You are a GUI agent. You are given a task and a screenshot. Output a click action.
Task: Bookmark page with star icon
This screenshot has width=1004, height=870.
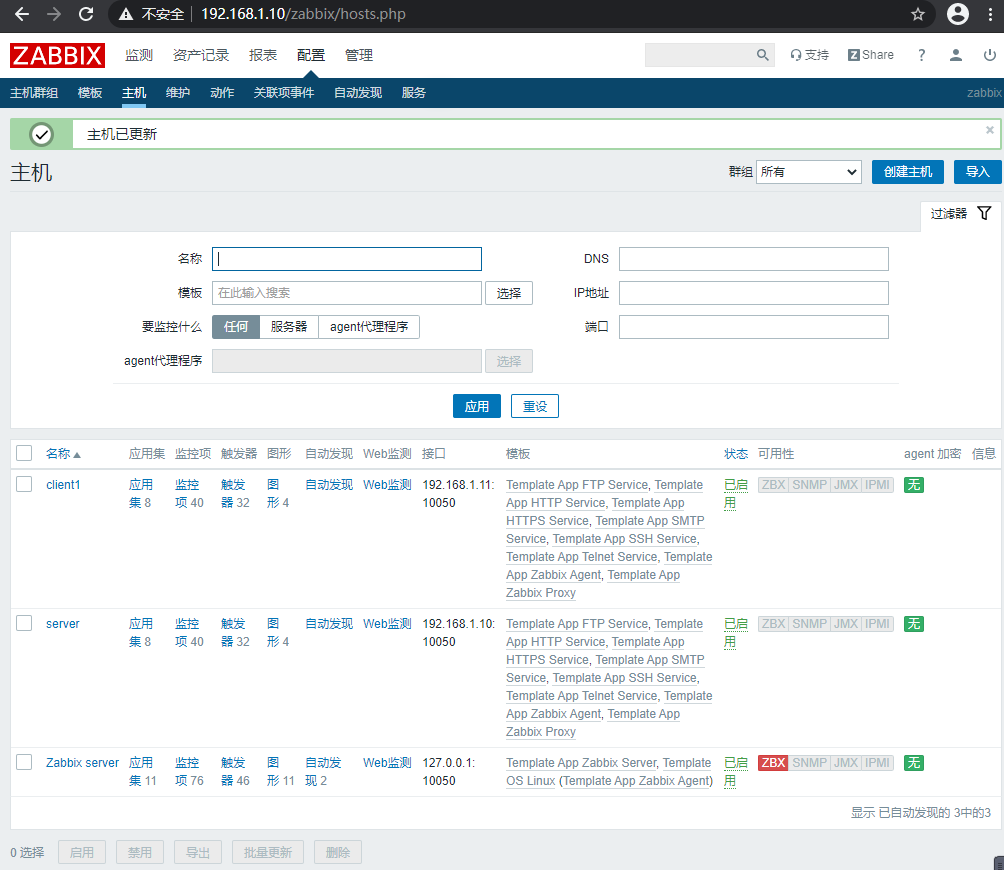point(918,14)
